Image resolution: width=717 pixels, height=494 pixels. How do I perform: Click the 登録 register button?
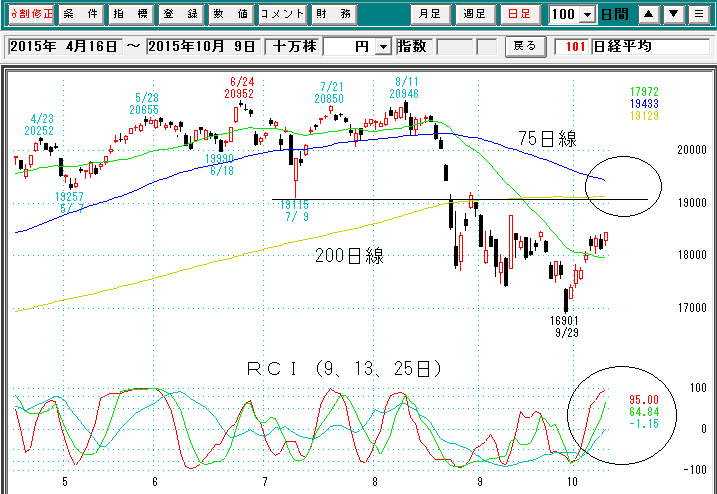coord(181,15)
